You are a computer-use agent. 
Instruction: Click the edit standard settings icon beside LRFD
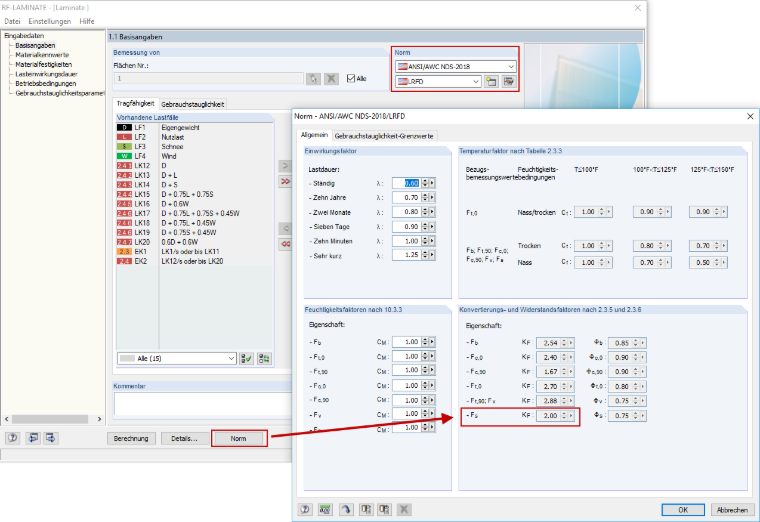(508, 81)
